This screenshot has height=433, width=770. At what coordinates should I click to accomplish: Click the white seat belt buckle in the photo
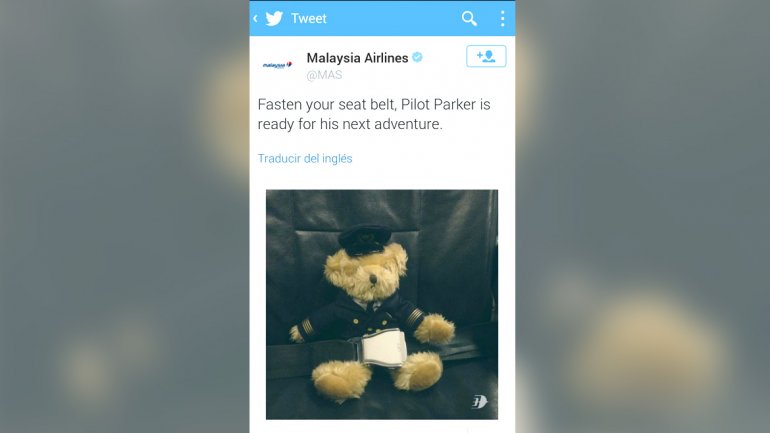tap(384, 349)
